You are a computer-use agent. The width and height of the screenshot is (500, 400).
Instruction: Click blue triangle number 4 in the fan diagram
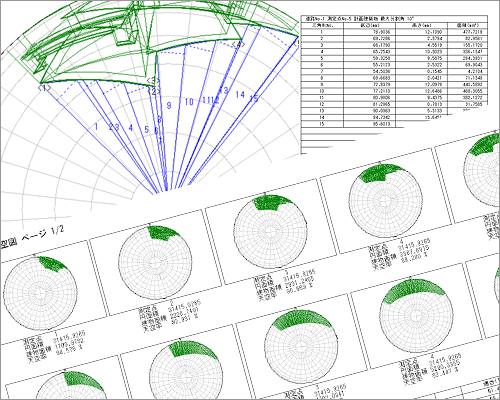click(x=131, y=128)
